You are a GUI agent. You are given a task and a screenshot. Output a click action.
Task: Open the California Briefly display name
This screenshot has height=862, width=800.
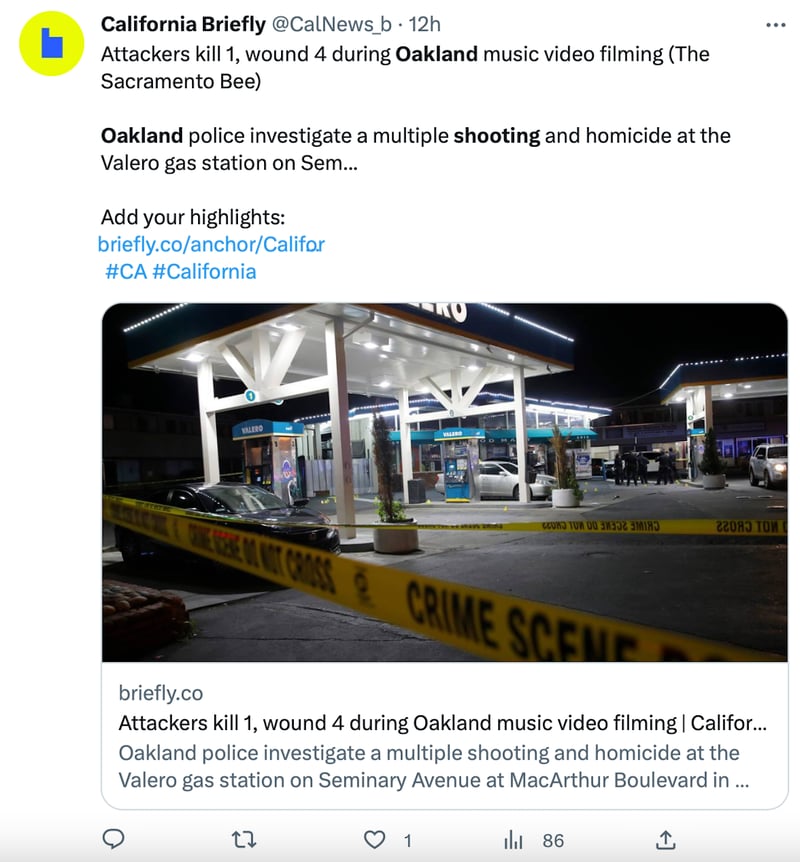click(x=183, y=24)
